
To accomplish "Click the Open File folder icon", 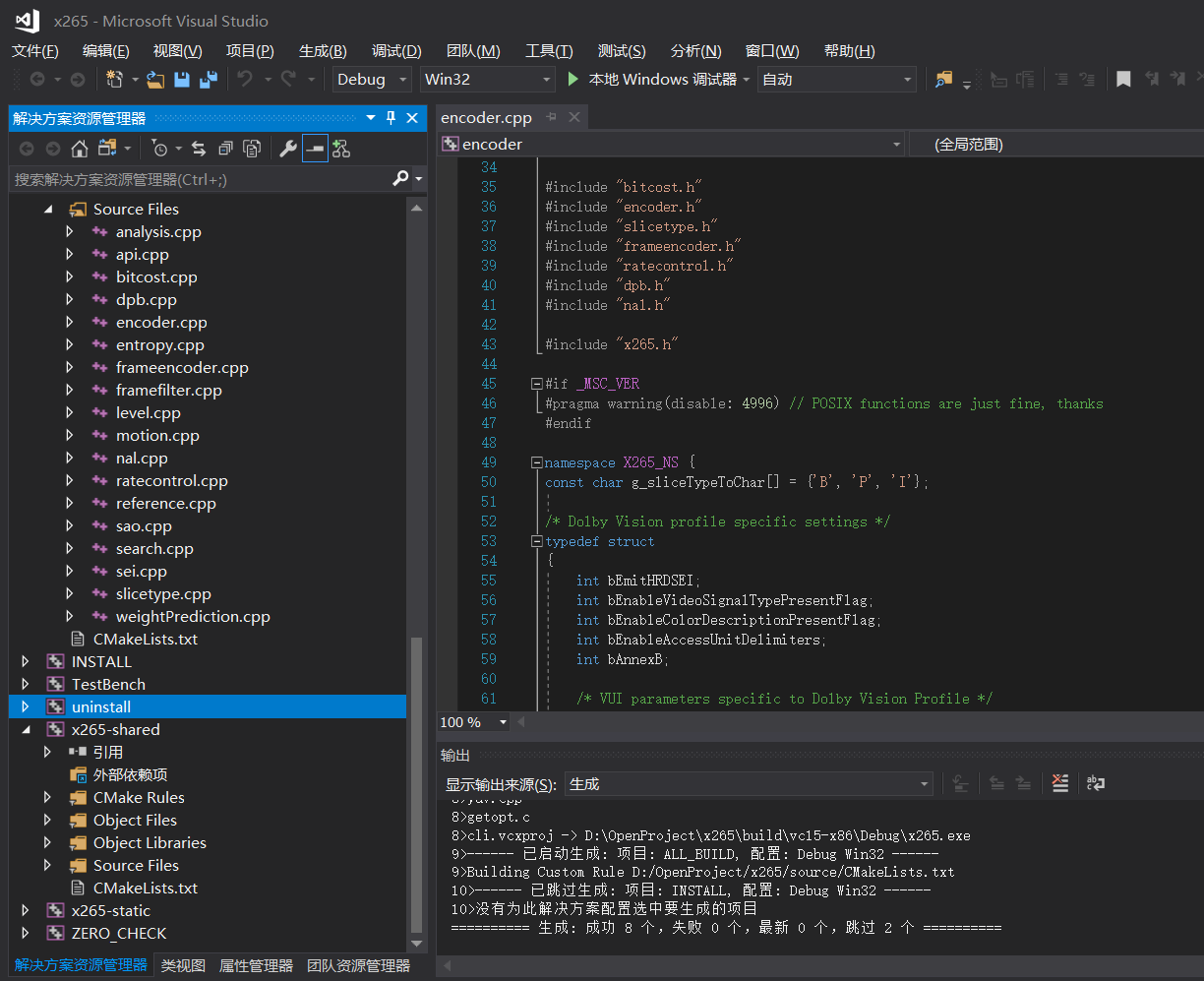I will (155, 80).
